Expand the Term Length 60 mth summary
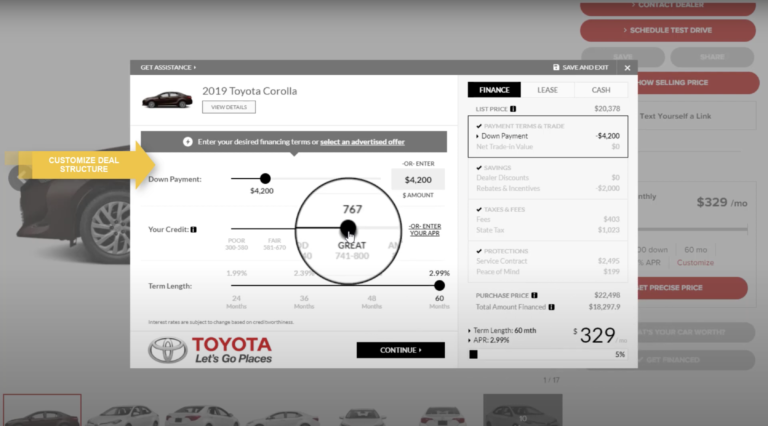Screen dimensions: 768x426 point(502,331)
